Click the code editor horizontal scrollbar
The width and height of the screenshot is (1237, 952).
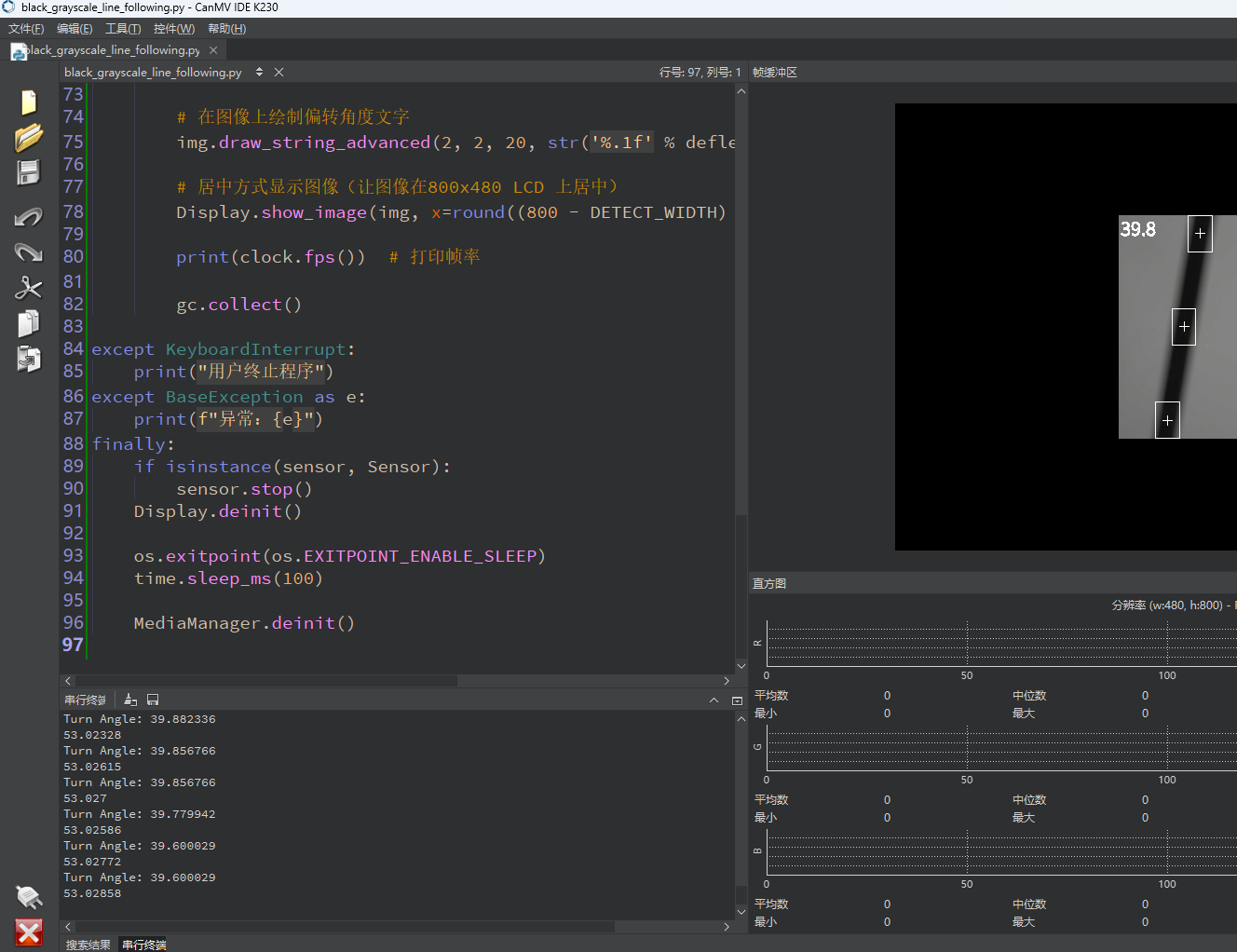pyautogui.click(x=397, y=681)
